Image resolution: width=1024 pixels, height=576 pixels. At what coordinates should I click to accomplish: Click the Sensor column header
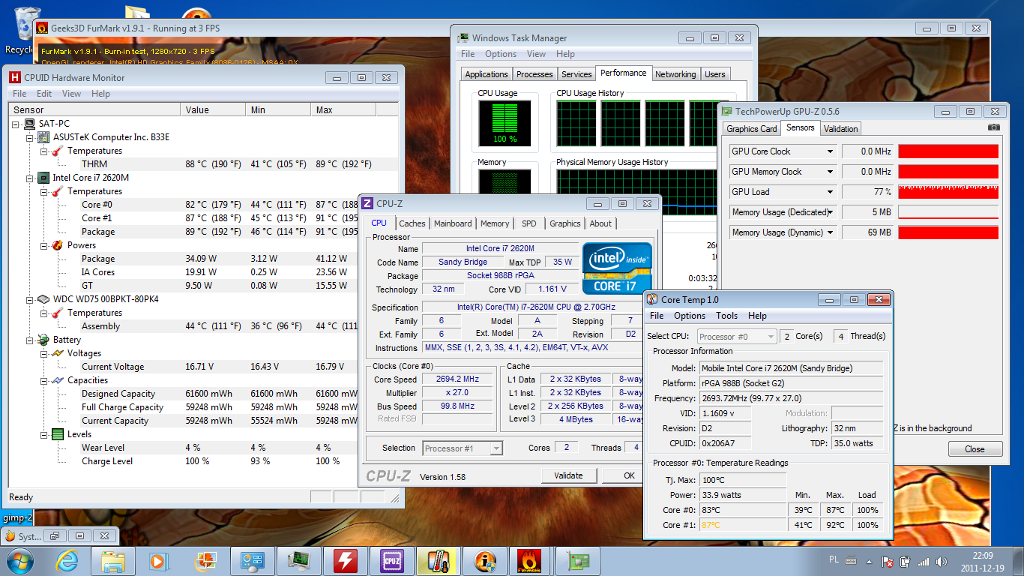(95, 110)
